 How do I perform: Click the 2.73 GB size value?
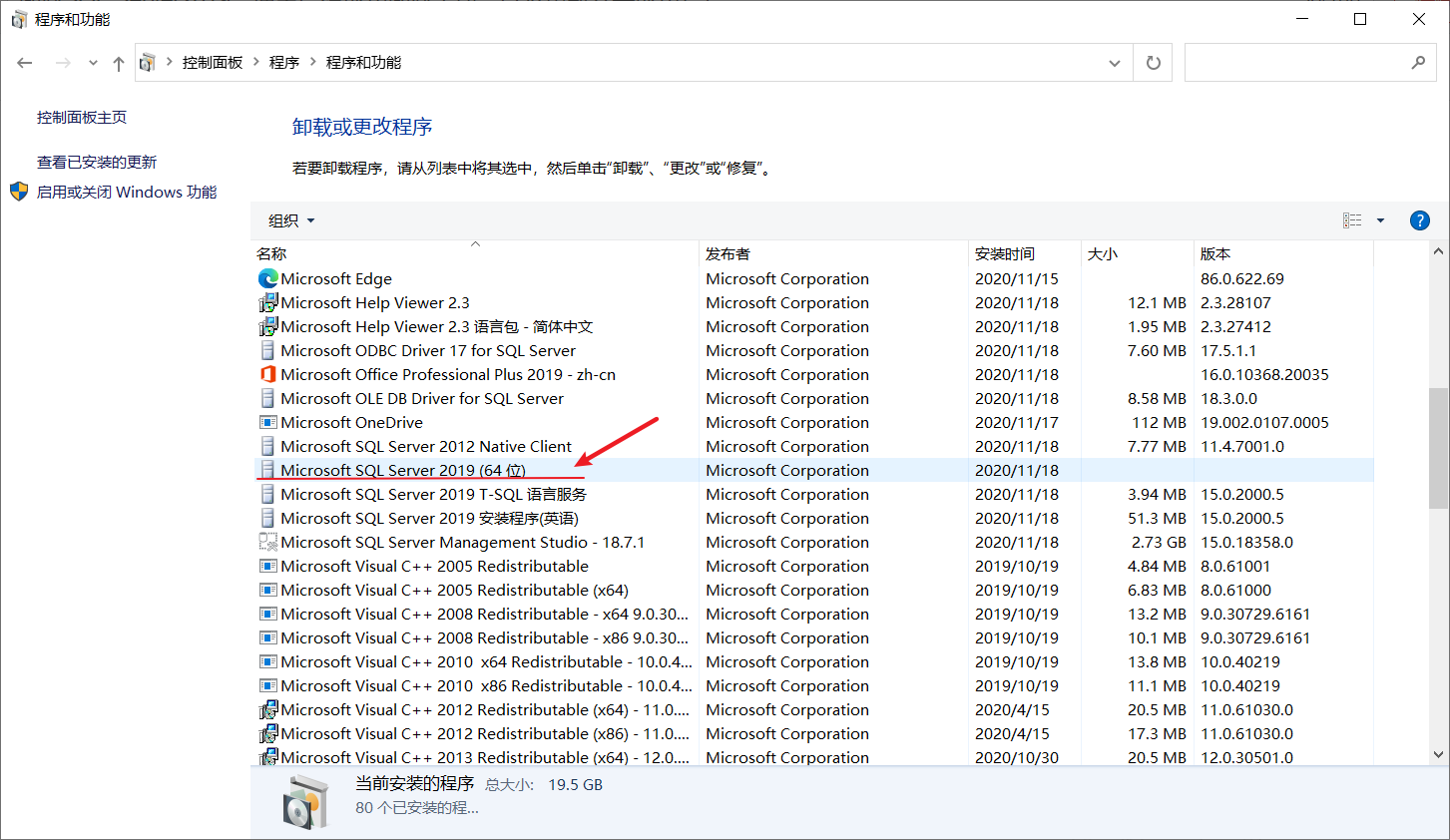pyautogui.click(x=1159, y=542)
